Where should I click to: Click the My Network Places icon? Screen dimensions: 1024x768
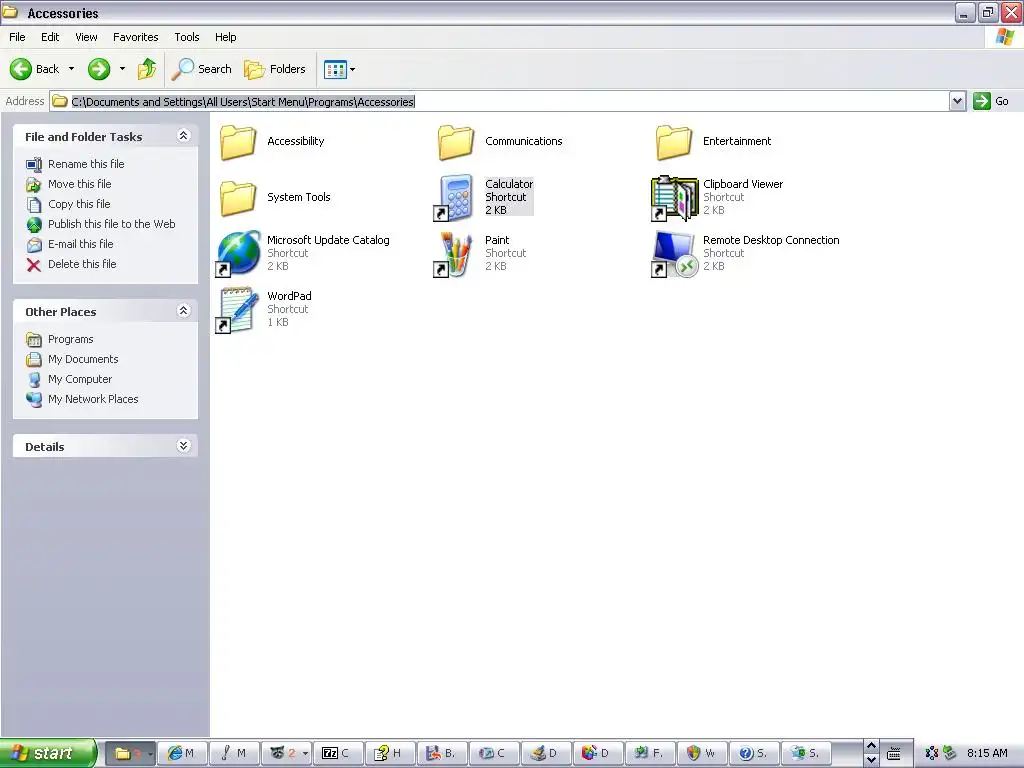tap(34, 400)
